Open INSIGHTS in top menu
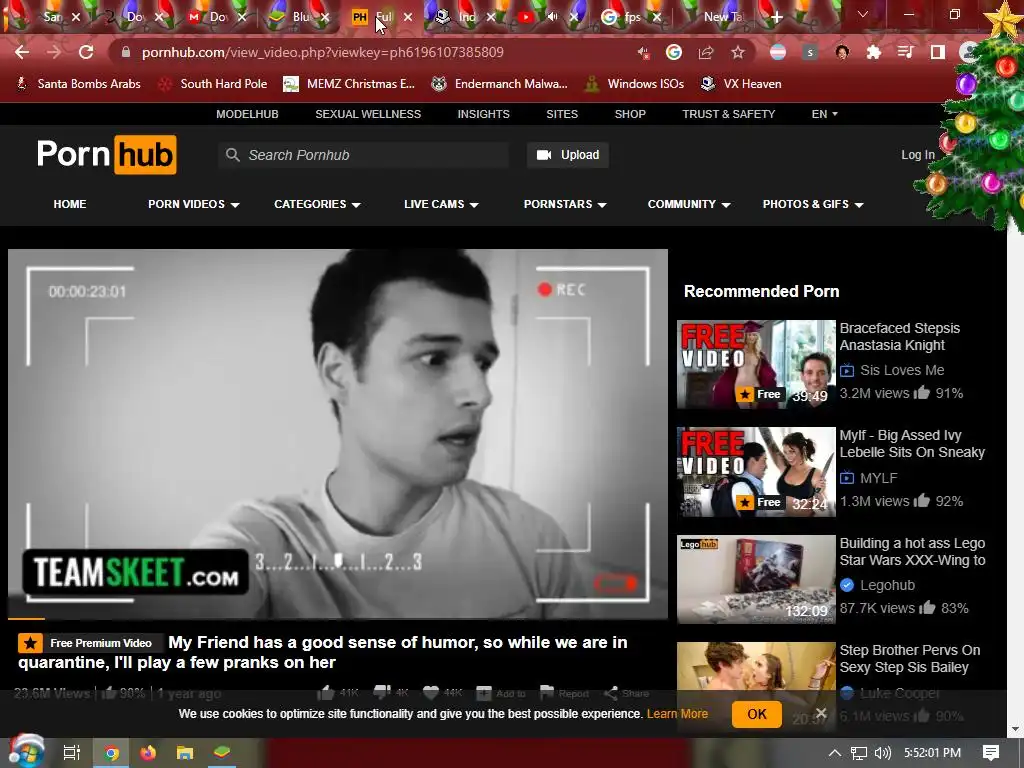The width and height of the screenshot is (1024, 768). 483,114
